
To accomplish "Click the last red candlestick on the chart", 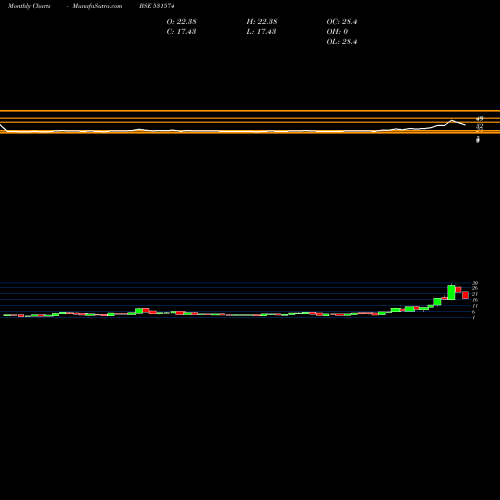I will tap(465, 295).
